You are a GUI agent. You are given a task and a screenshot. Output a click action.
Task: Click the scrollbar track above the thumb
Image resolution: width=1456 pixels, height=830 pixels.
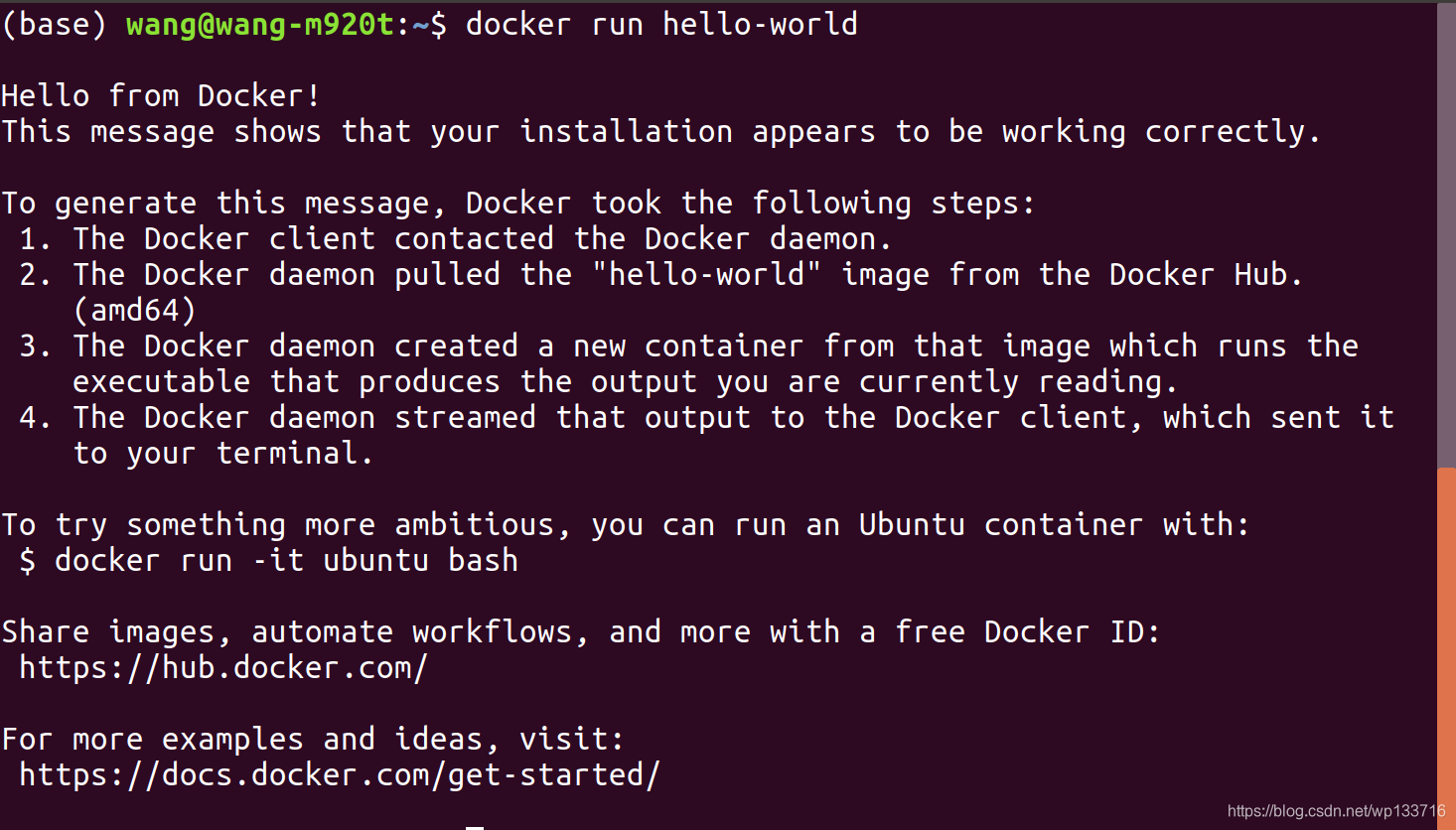1446,234
